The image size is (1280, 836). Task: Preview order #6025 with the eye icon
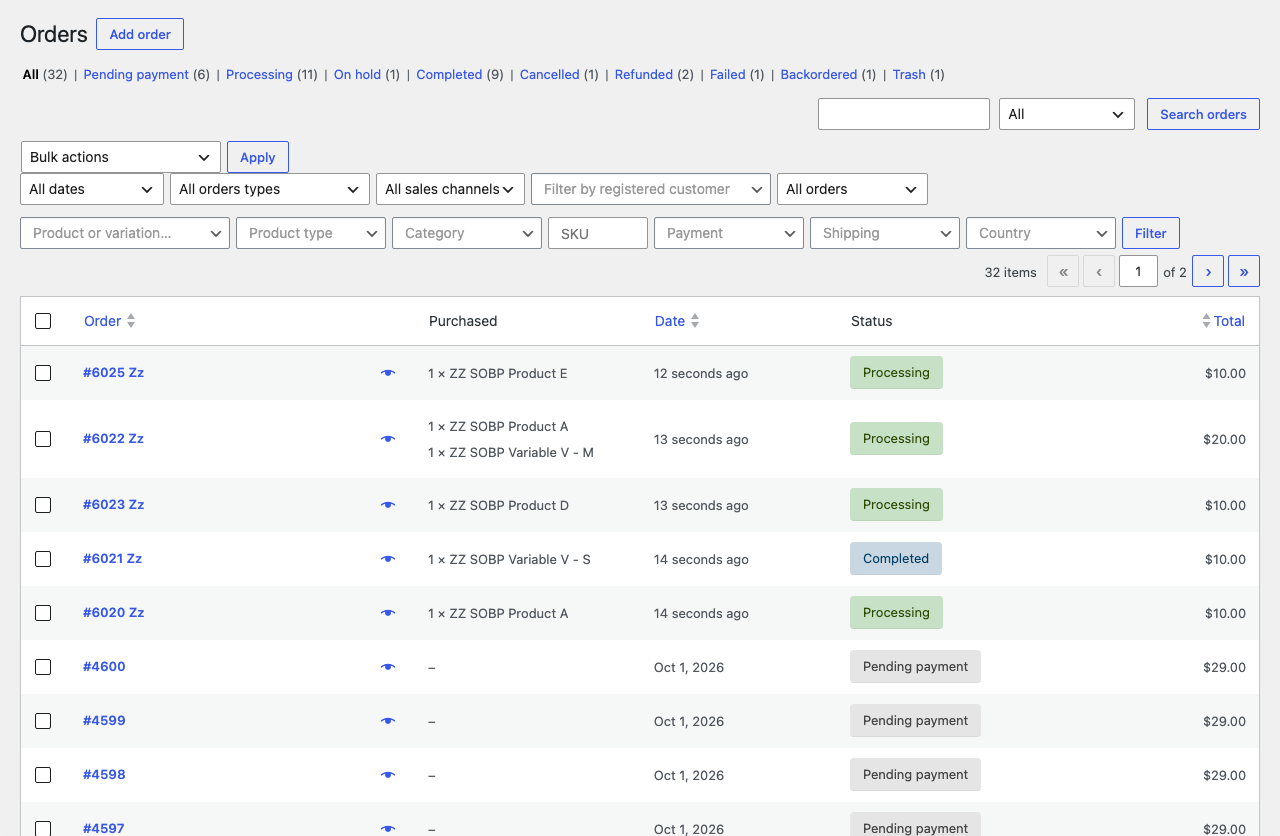click(388, 373)
